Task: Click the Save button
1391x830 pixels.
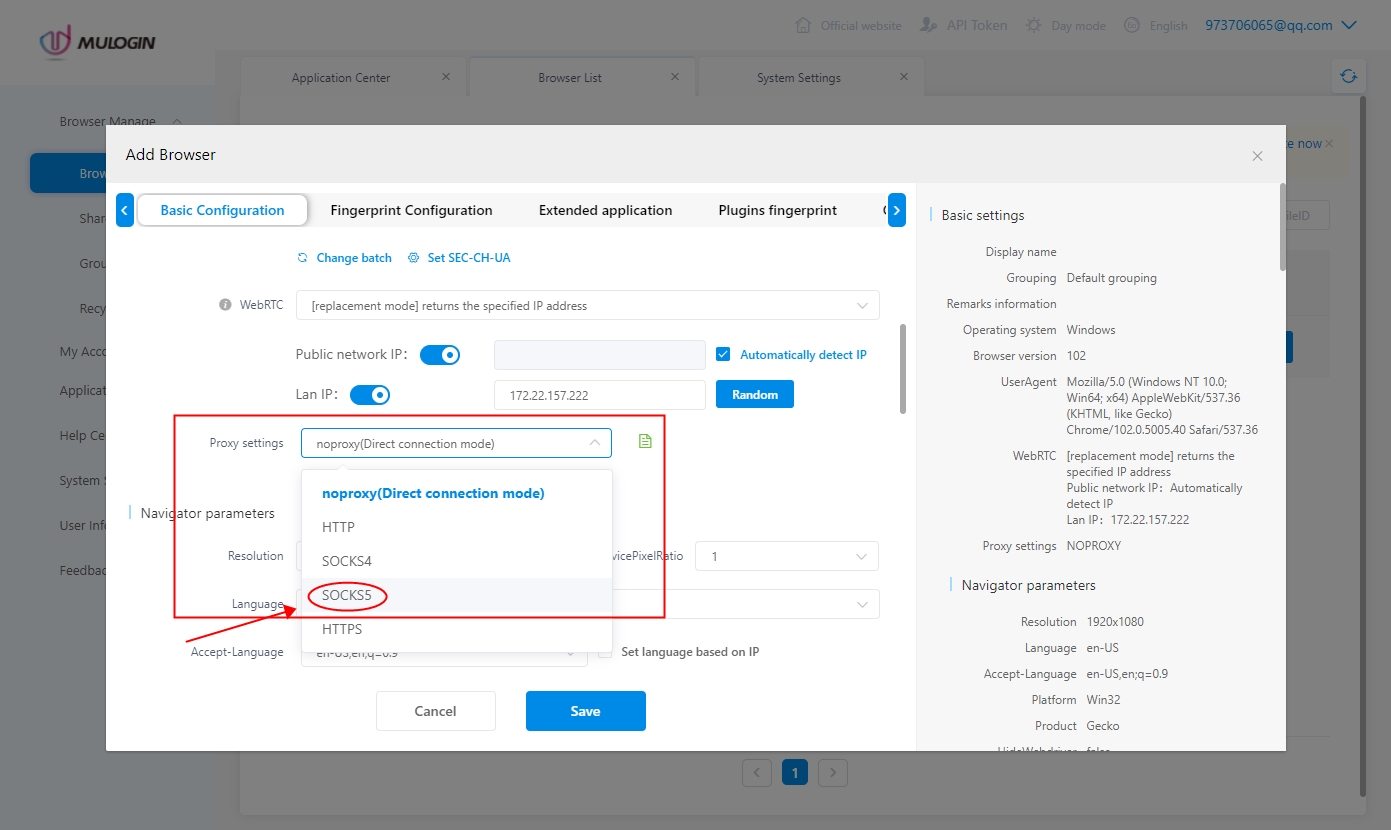Action: click(585, 711)
